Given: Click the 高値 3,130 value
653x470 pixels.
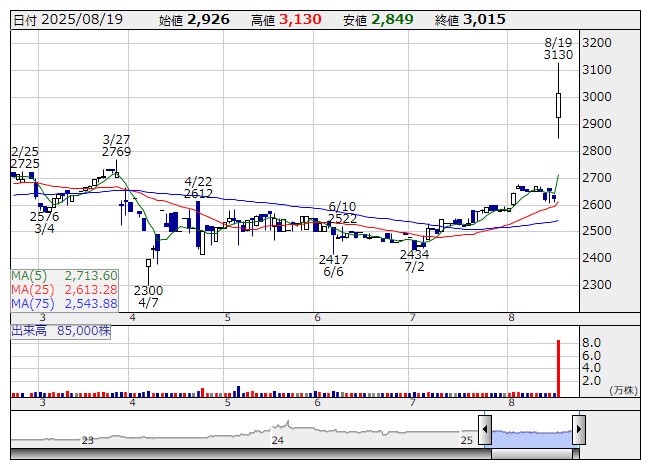Looking at the screenshot, I should [x=300, y=19].
